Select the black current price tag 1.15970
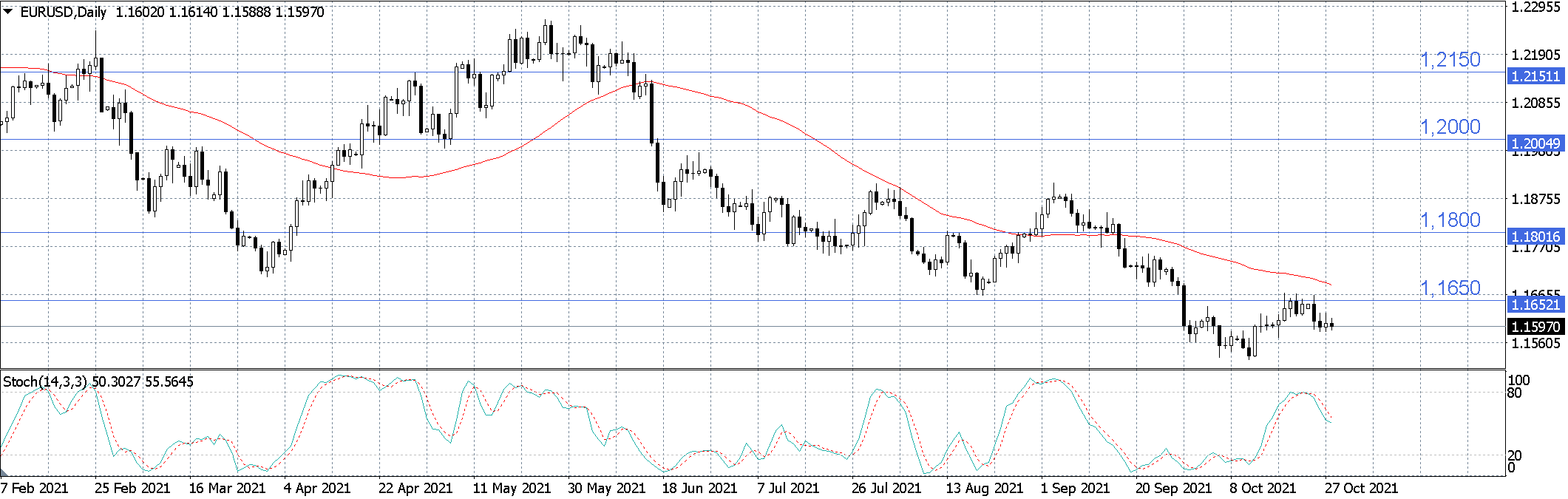 pyautogui.click(x=1535, y=326)
